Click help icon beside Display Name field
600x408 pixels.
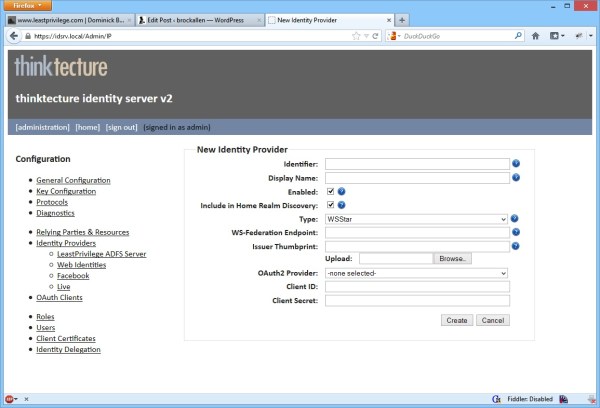(516, 177)
